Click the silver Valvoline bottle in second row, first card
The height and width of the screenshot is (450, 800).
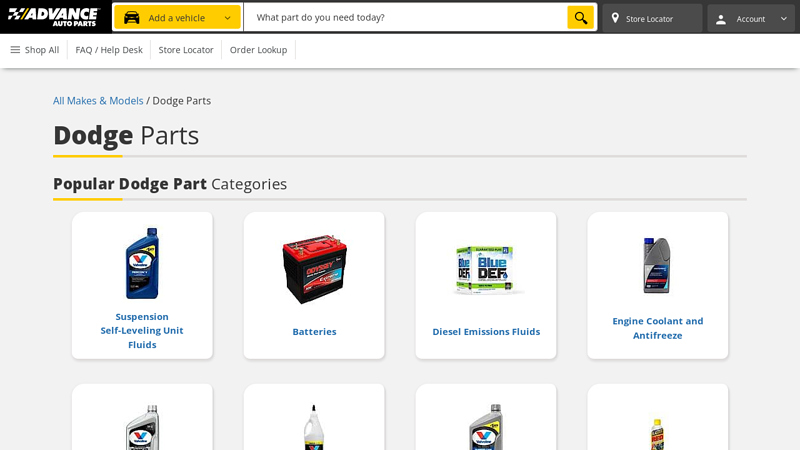click(x=142, y=428)
